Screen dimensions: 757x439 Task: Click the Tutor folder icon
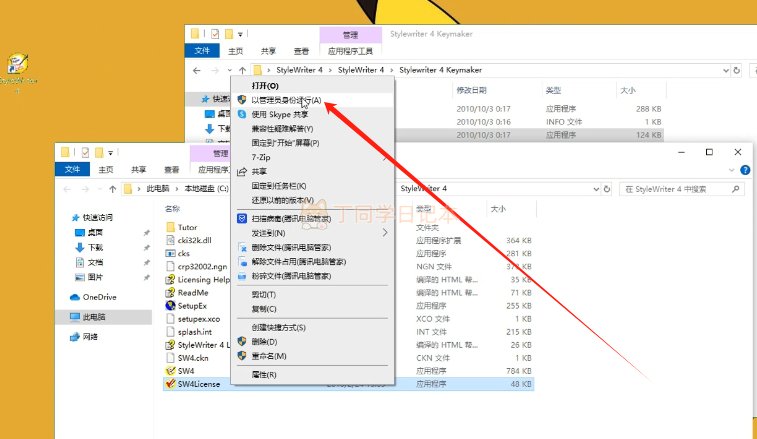click(170, 227)
